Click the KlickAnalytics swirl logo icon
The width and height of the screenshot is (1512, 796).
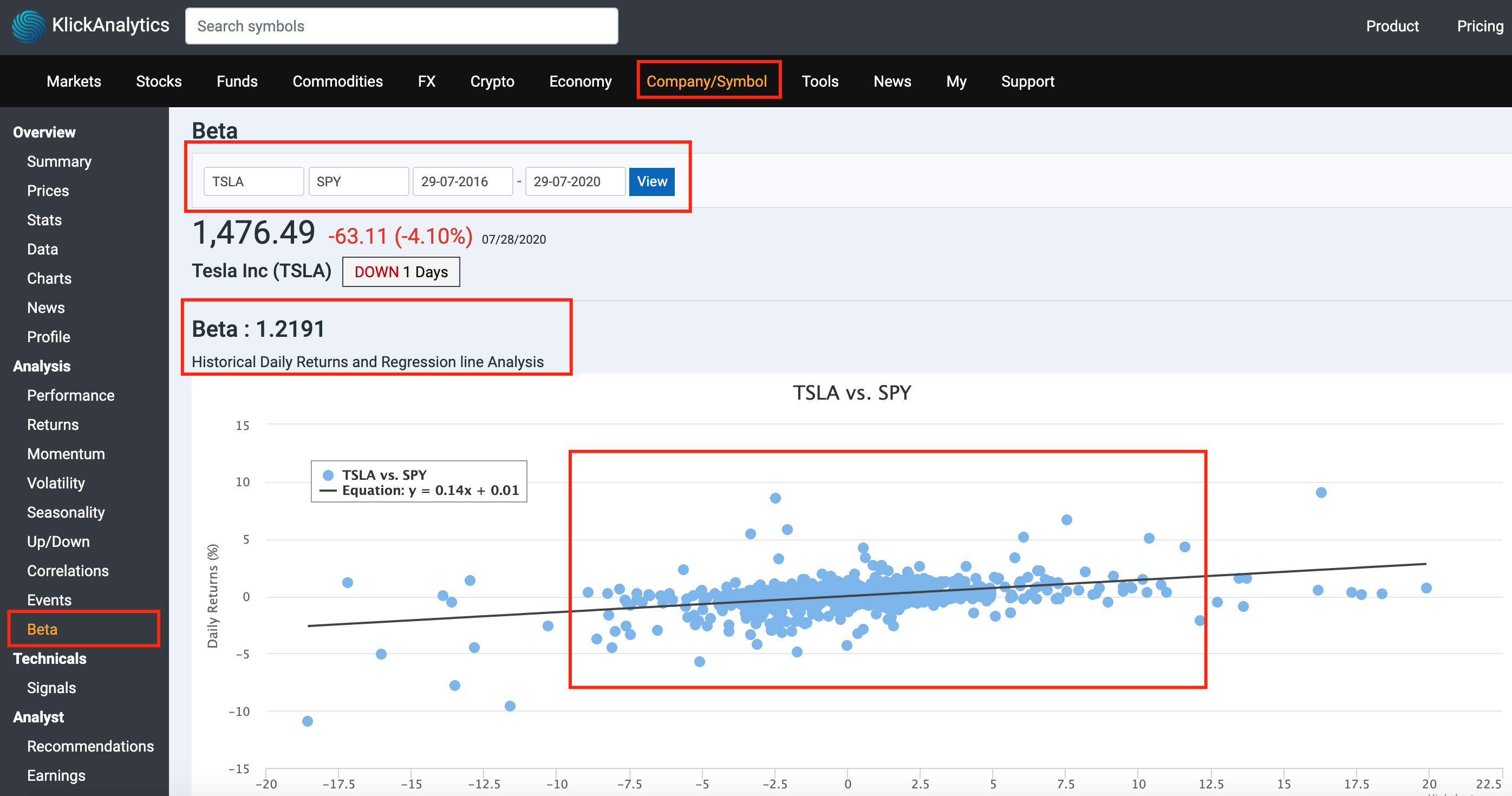28,27
